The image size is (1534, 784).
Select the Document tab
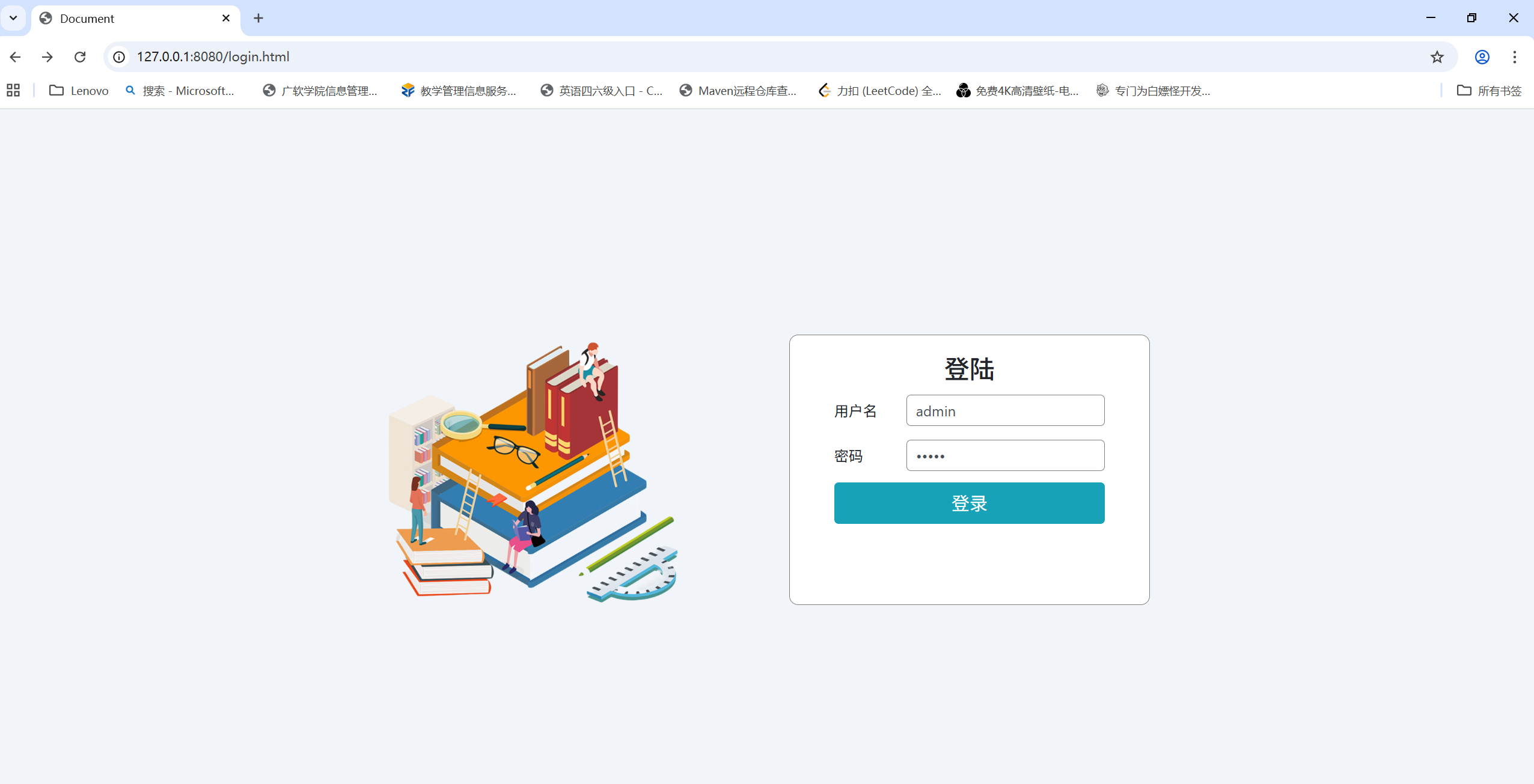[126, 18]
